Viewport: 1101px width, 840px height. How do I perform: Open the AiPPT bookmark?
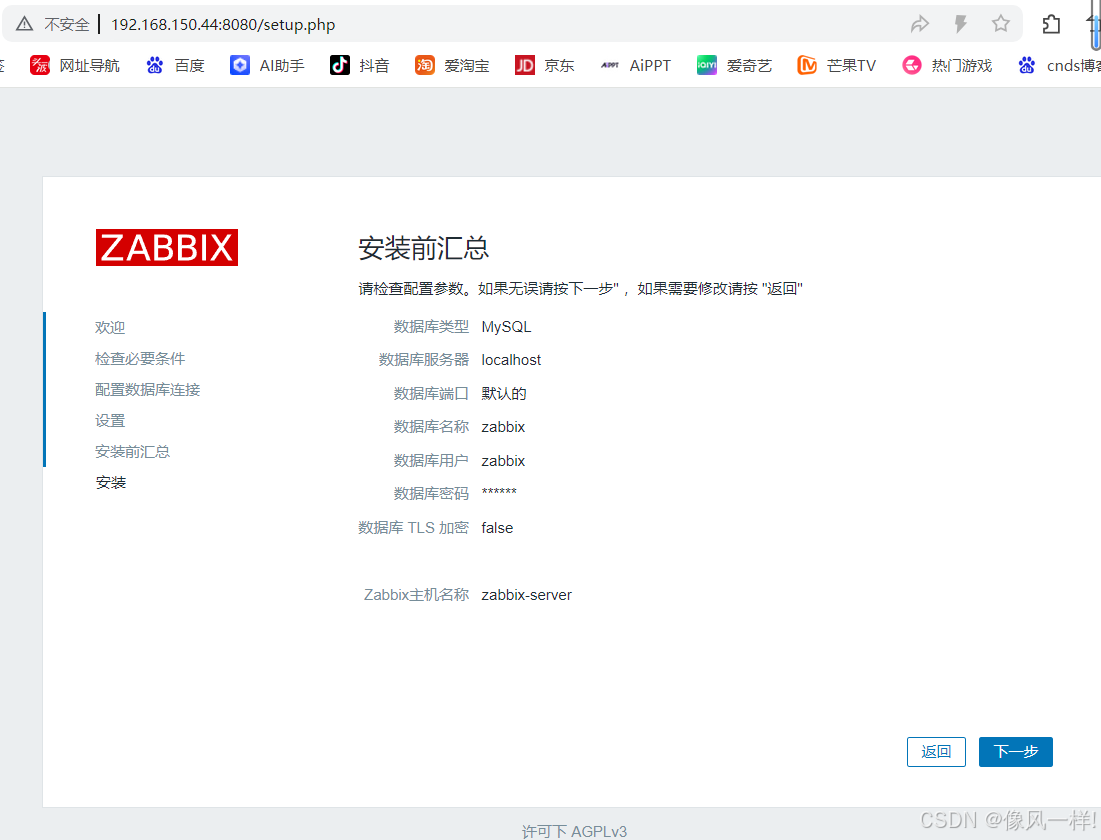point(635,65)
